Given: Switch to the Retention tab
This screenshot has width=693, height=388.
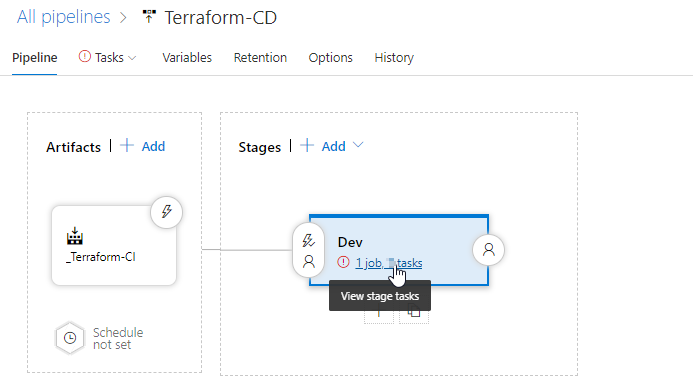Looking at the screenshot, I should [x=260, y=57].
